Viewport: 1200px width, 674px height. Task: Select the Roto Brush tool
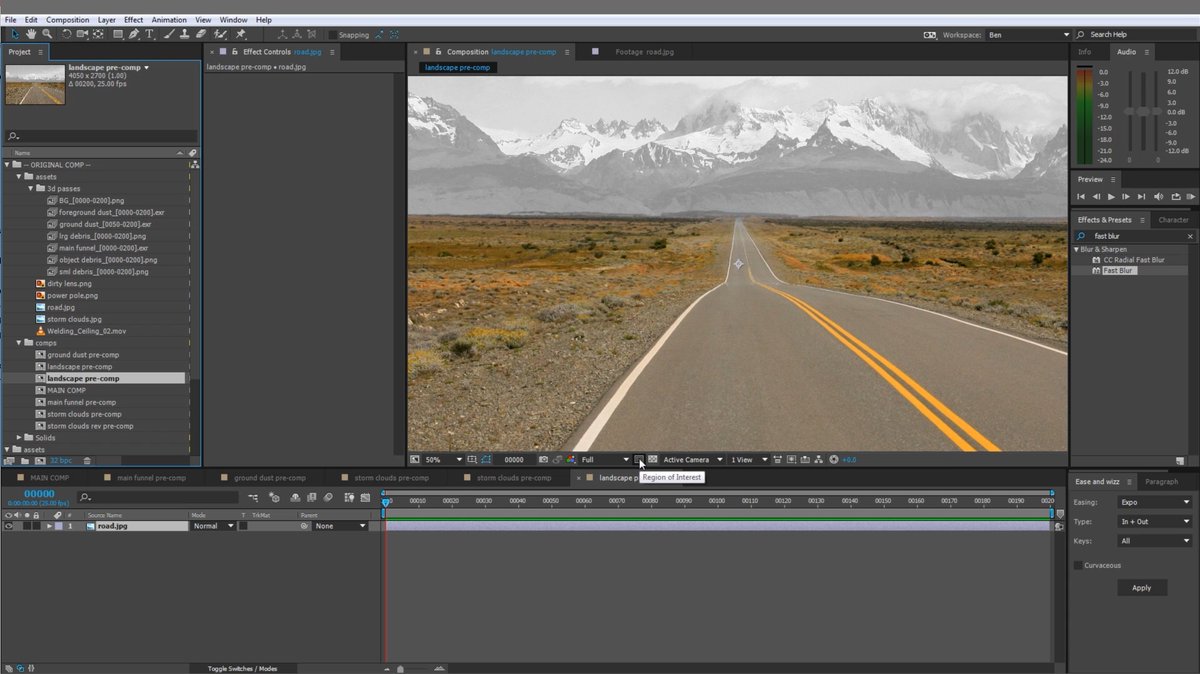click(220, 34)
